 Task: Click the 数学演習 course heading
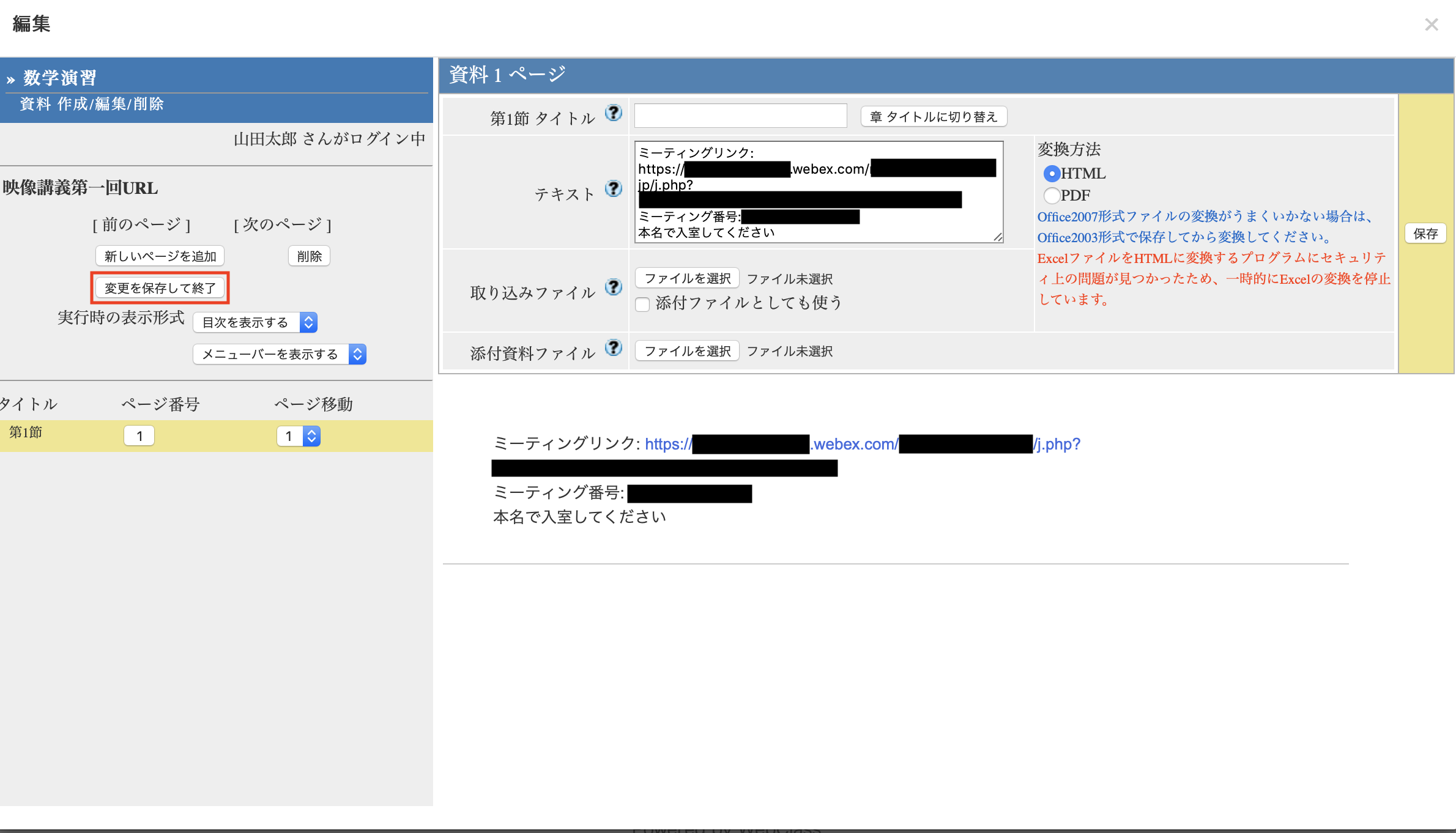[x=60, y=78]
